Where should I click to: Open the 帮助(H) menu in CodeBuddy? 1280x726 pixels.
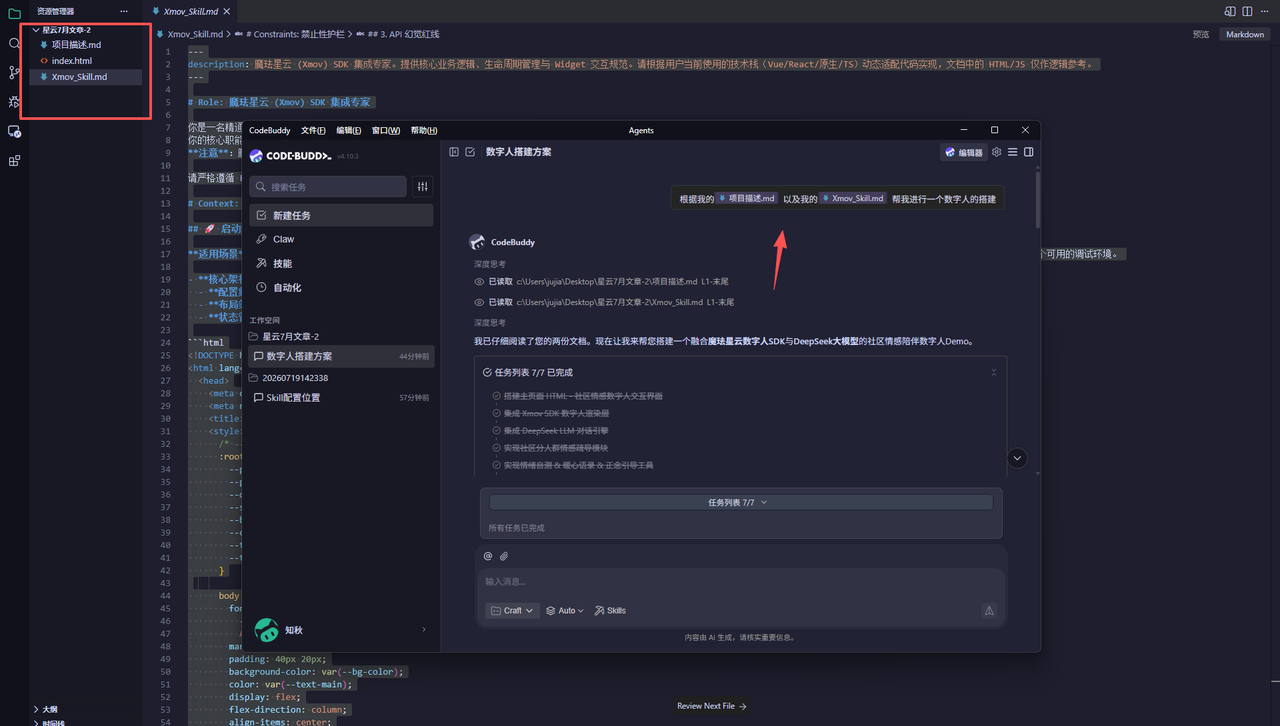[424, 130]
